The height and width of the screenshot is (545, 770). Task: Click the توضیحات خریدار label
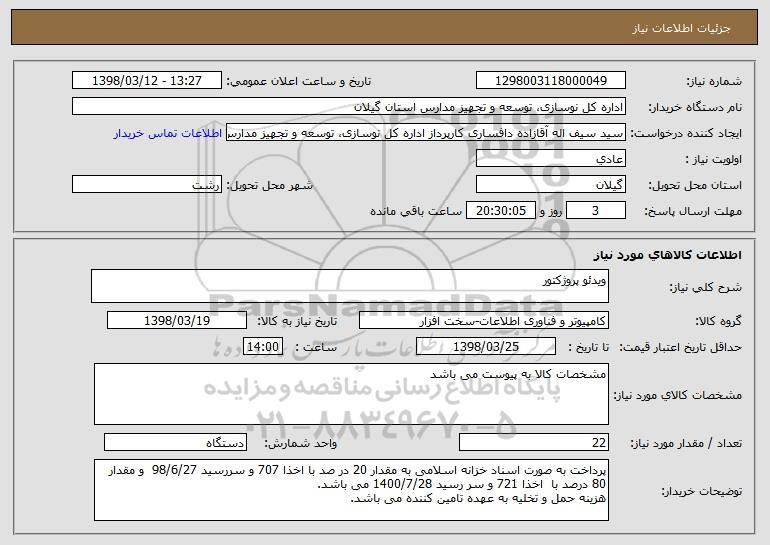701,491
